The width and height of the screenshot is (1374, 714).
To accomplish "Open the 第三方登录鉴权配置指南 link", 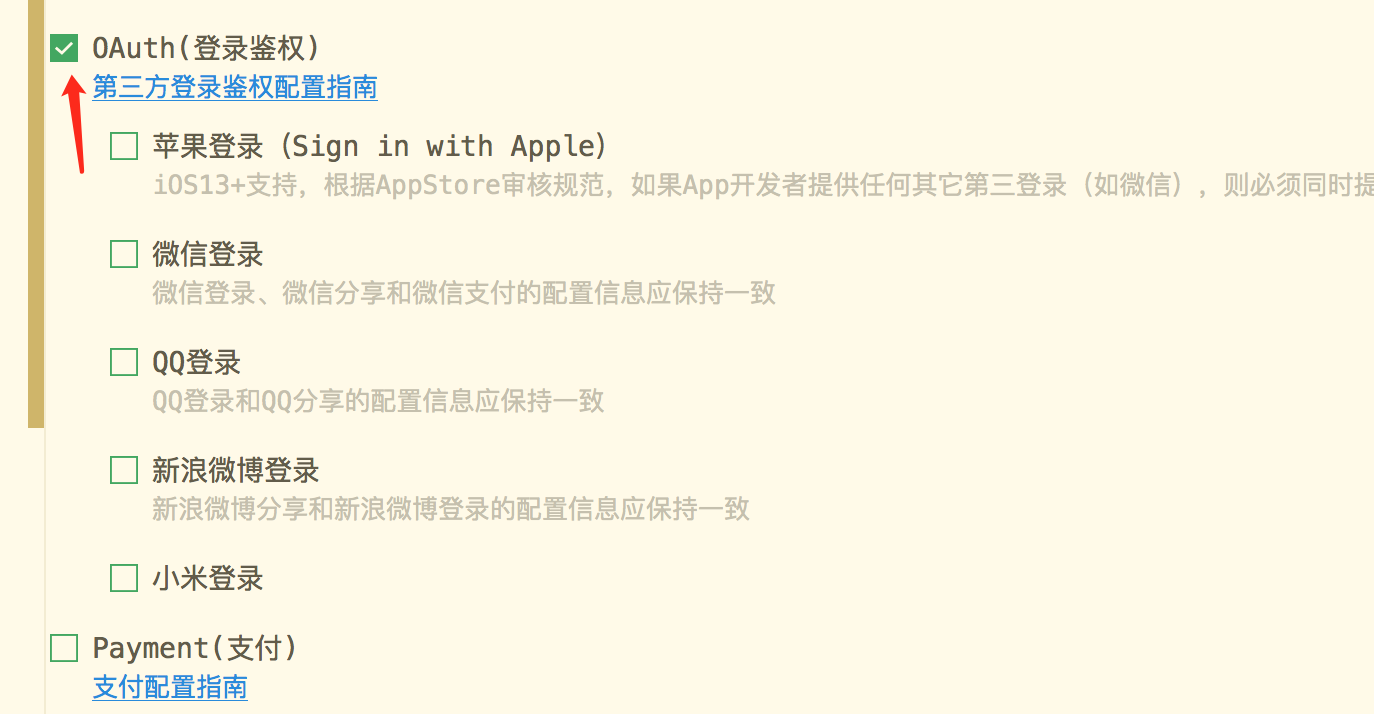I will click(x=235, y=88).
